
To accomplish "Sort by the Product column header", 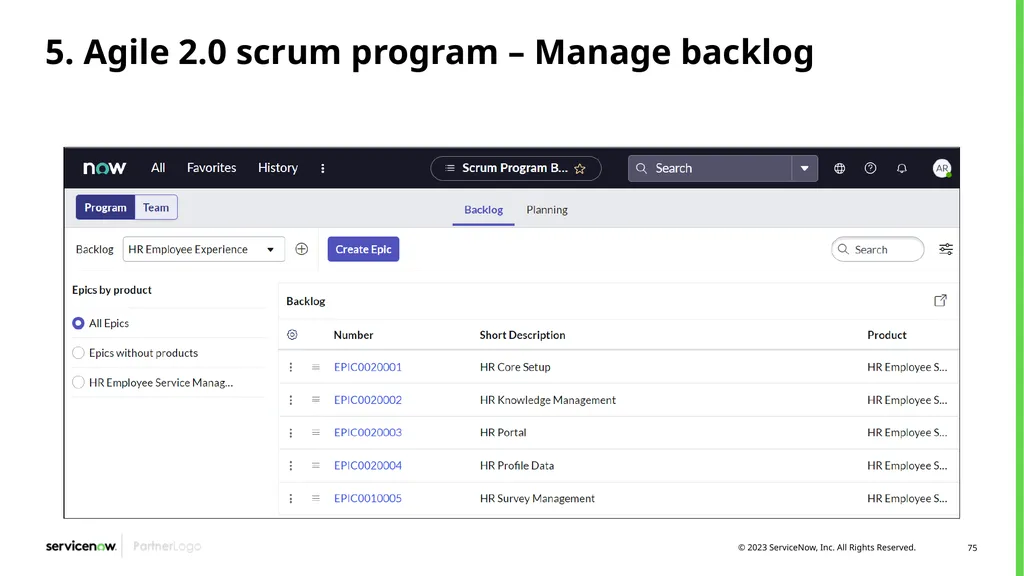I will tap(887, 335).
